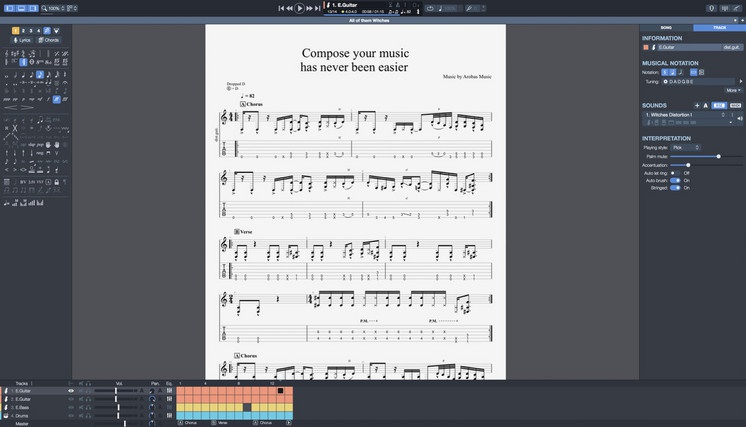Select voice 1

(x=15, y=31)
